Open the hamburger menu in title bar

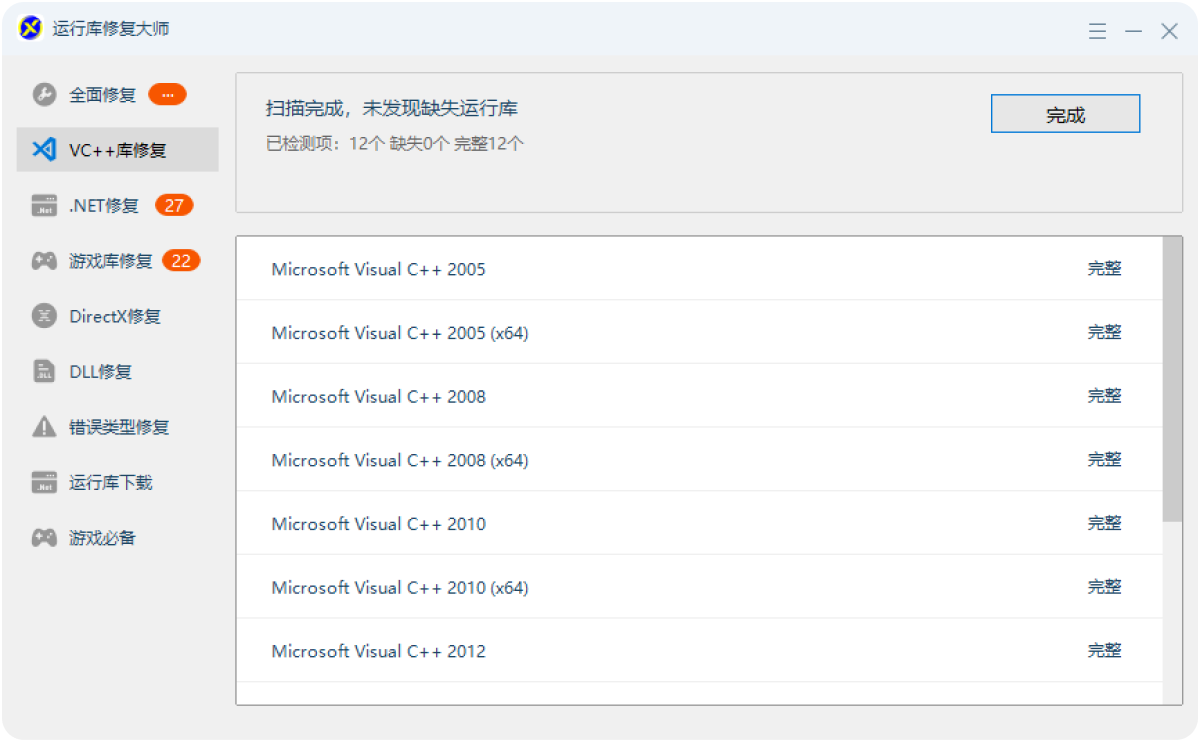coord(1097,31)
